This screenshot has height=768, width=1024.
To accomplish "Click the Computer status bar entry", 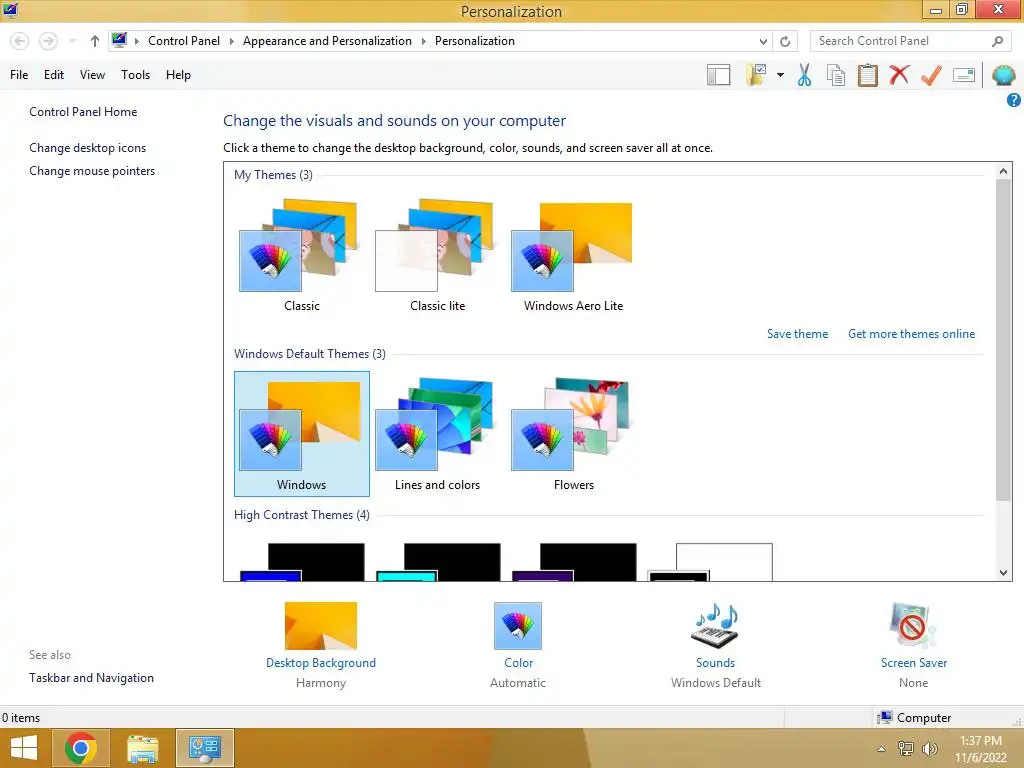I will tap(914, 718).
